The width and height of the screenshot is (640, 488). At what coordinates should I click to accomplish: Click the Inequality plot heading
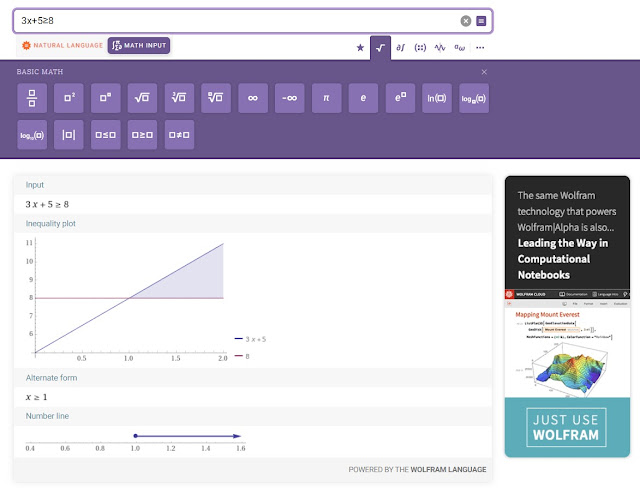[x=51, y=224]
